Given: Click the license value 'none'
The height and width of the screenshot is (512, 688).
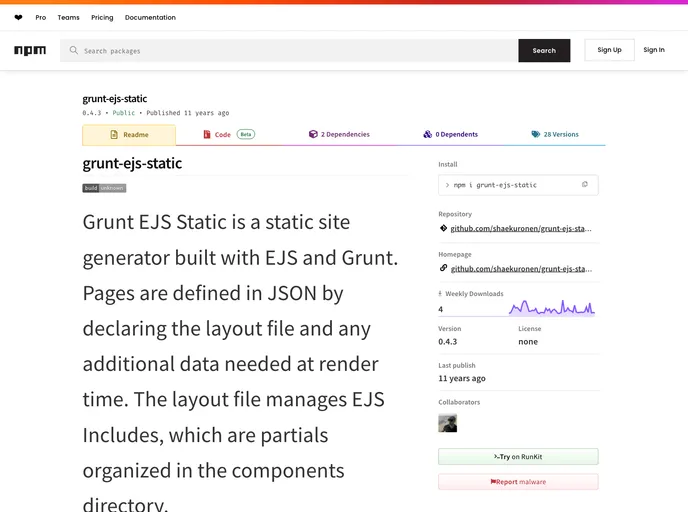Looking at the screenshot, I should click(x=528, y=342).
